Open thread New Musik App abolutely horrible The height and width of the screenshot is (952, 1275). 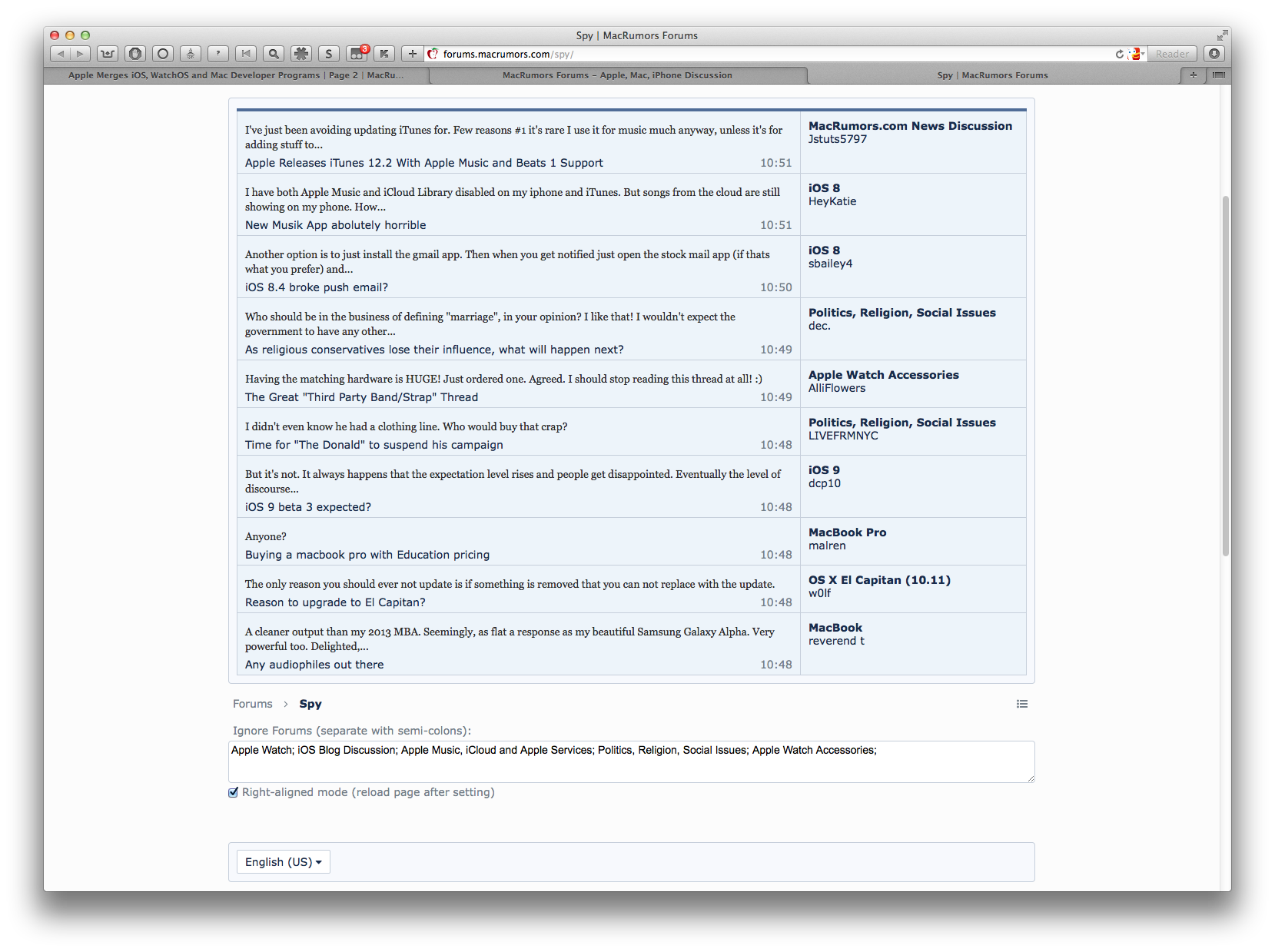click(336, 225)
